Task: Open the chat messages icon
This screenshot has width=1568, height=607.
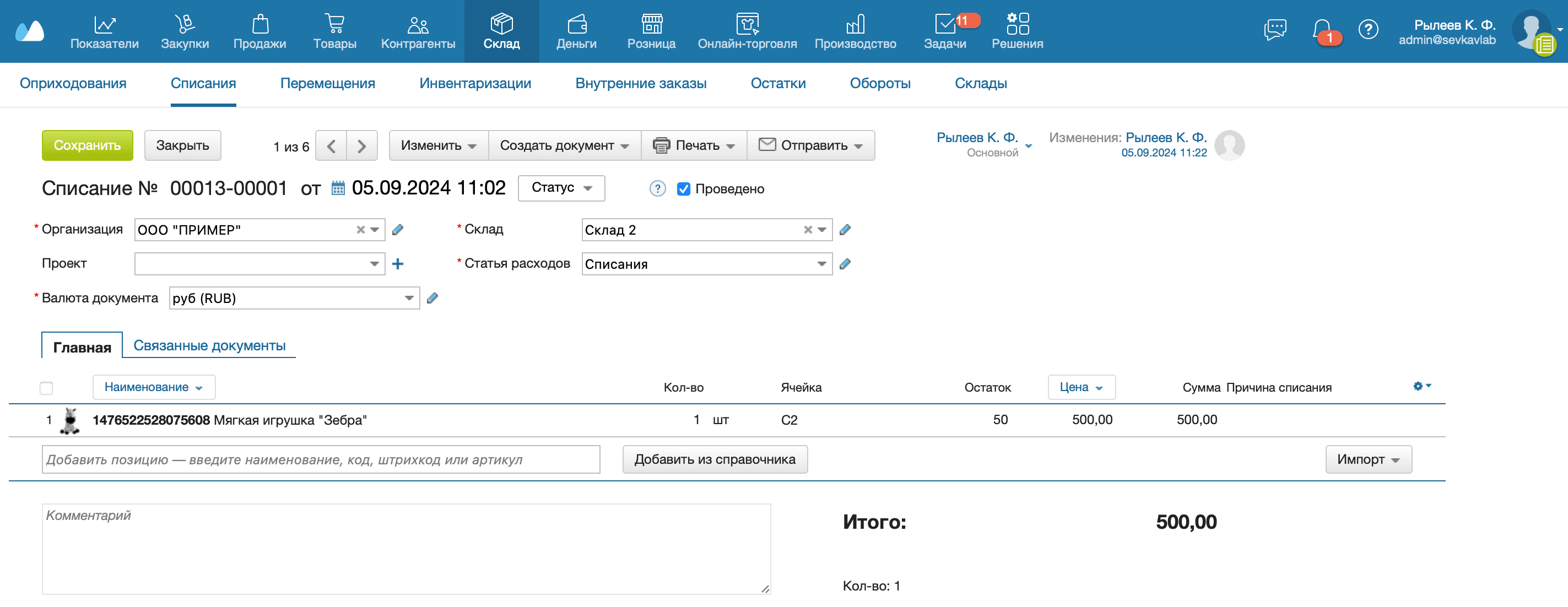Action: click(1275, 29)
